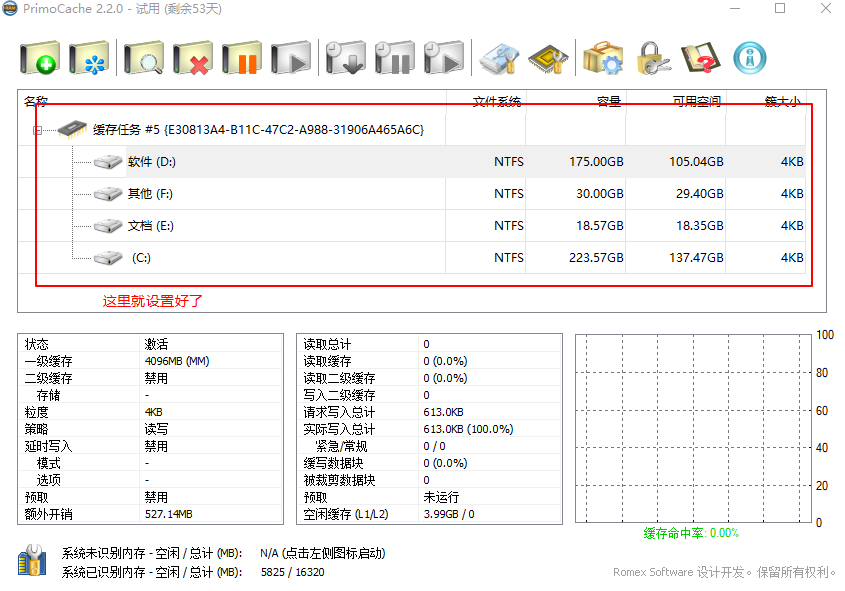Viewport: 845px width, 591px height.
Task: Click the drive icon next to 文档 (E:)
Action: (x=108, y=226)
